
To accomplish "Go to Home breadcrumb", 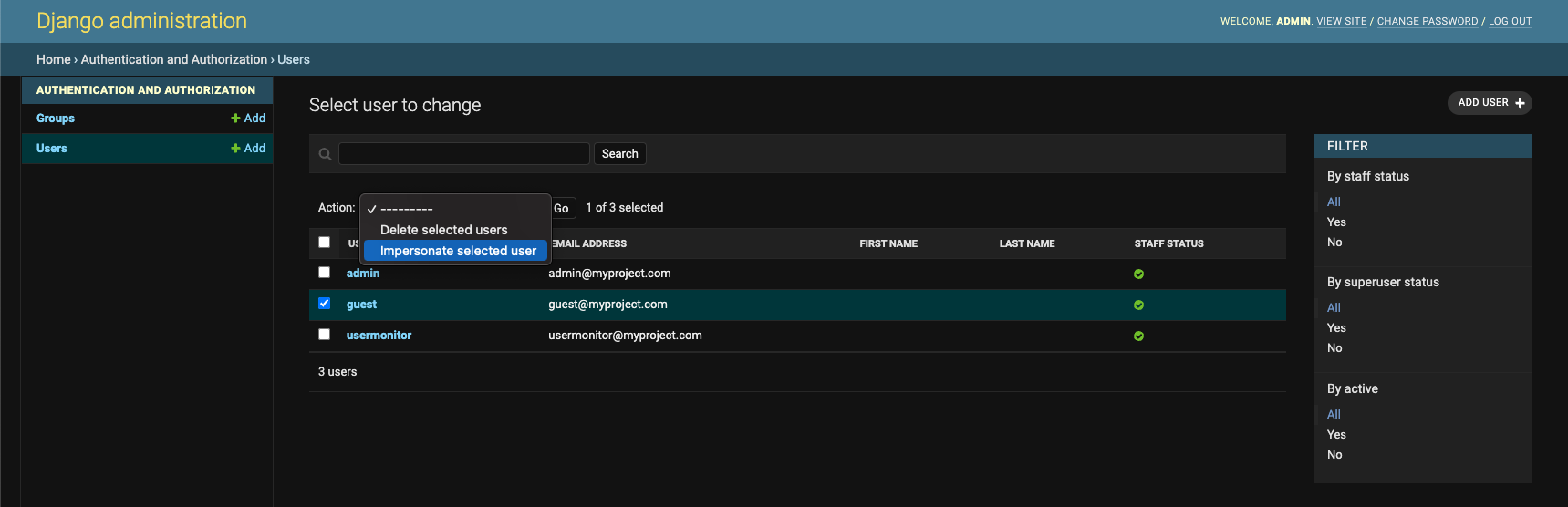I will point(53,59).
